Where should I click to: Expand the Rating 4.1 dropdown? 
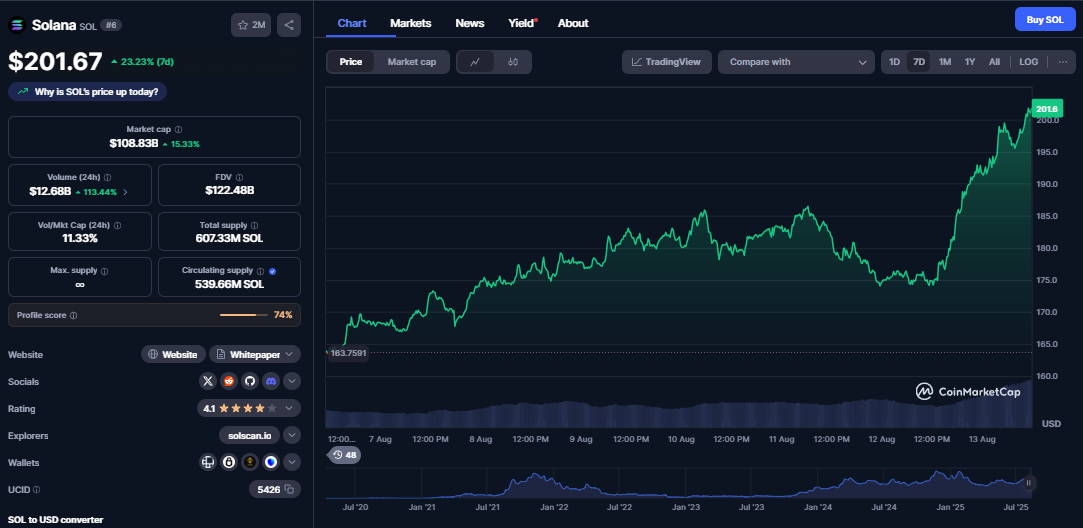pos(249,408)
